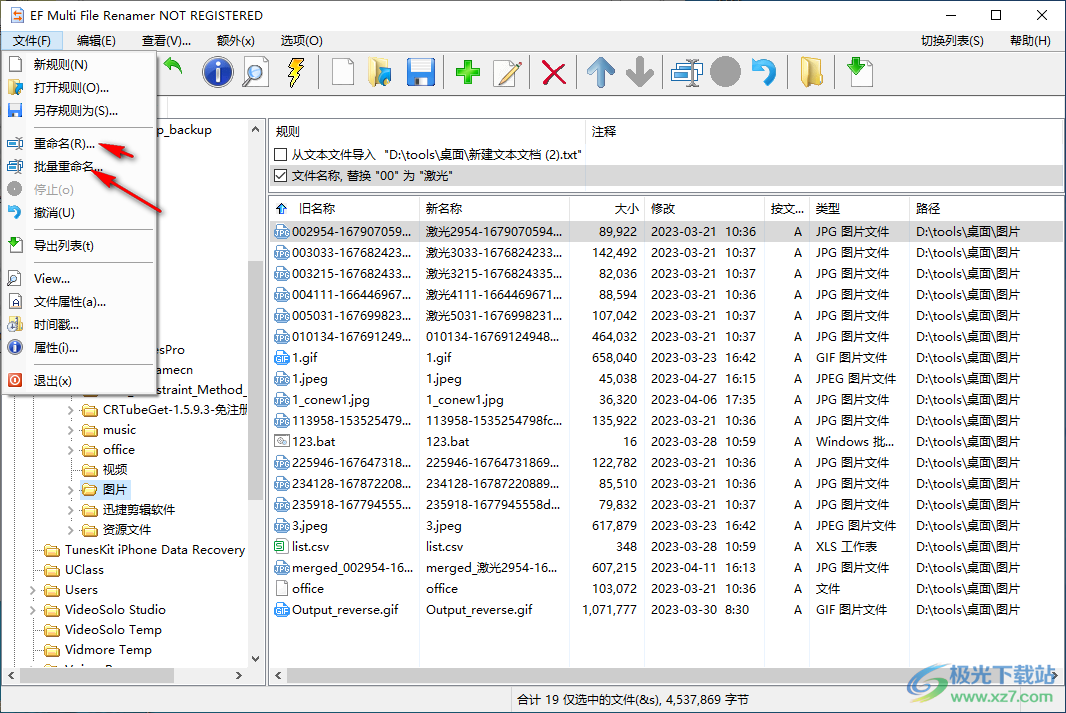Click export list green arrow icon

(x=859, y=72)
